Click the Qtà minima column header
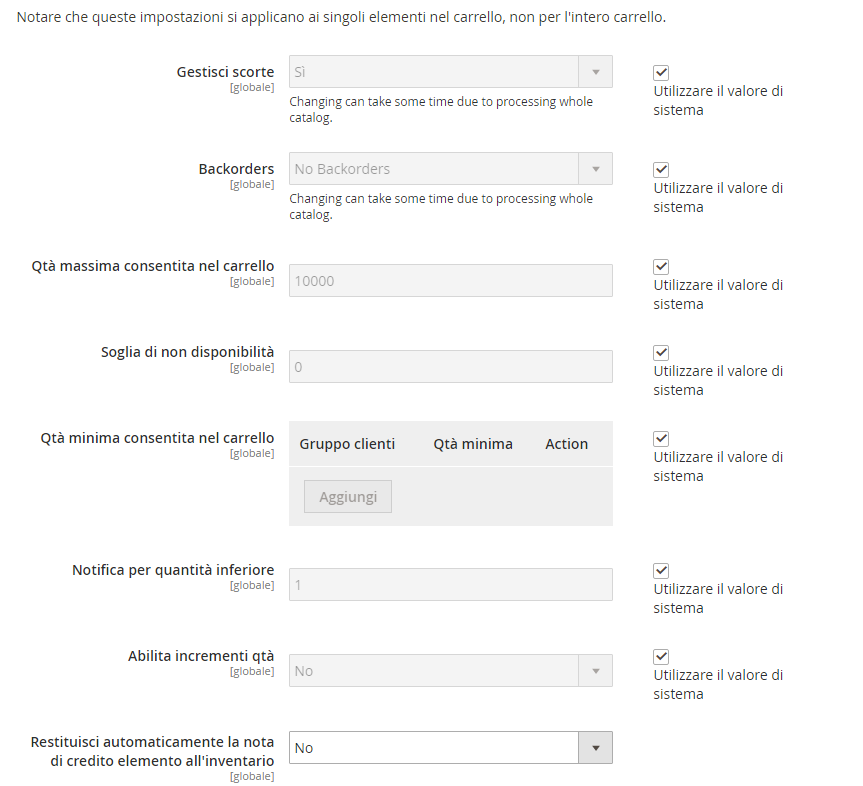The width and height of the screenshot is (863, 786). click(473, 443)
